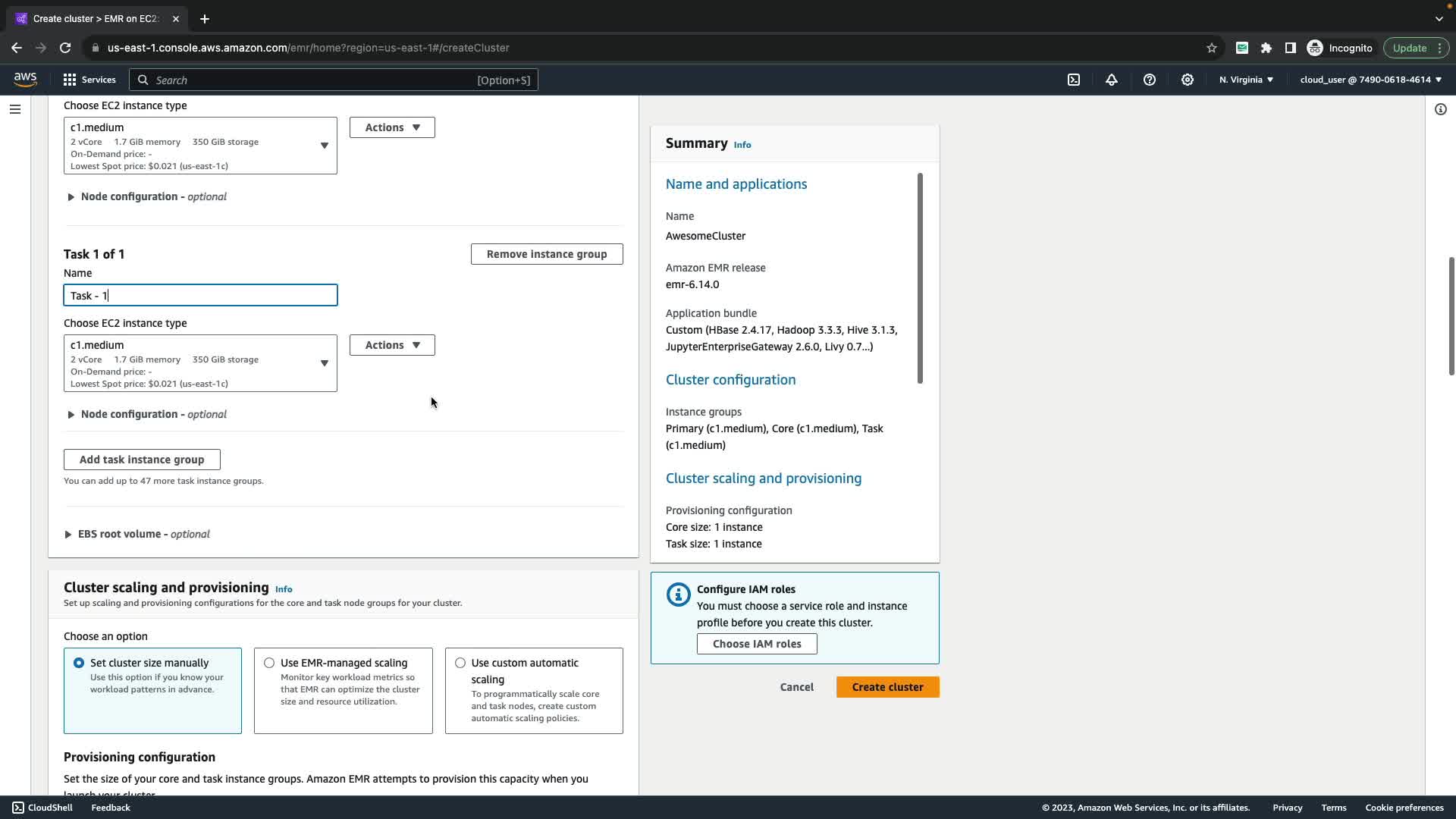Open the Services grid menu icon

70,80
